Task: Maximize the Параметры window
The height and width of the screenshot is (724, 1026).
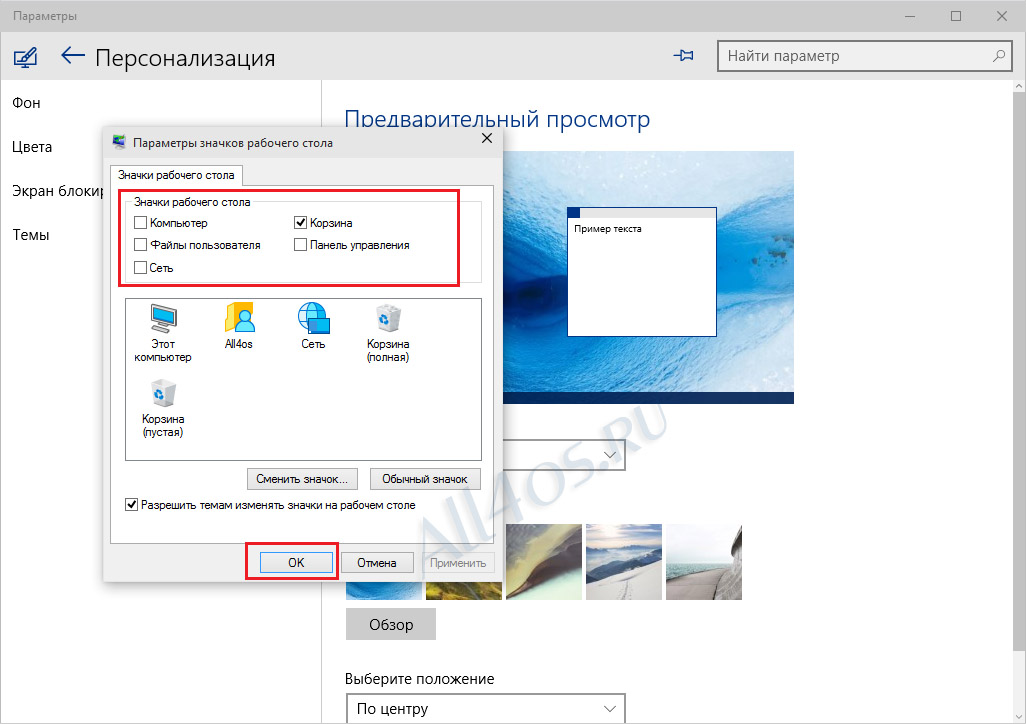Action: 956,16
